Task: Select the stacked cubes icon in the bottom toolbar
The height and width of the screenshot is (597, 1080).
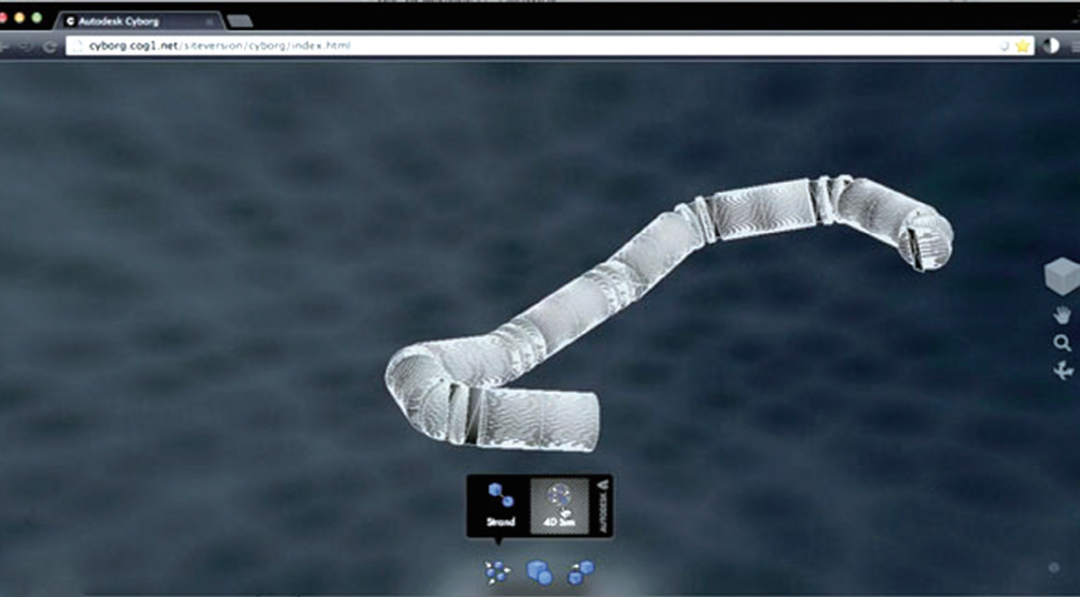Action: pyautogui.click(x=578, y=571)
